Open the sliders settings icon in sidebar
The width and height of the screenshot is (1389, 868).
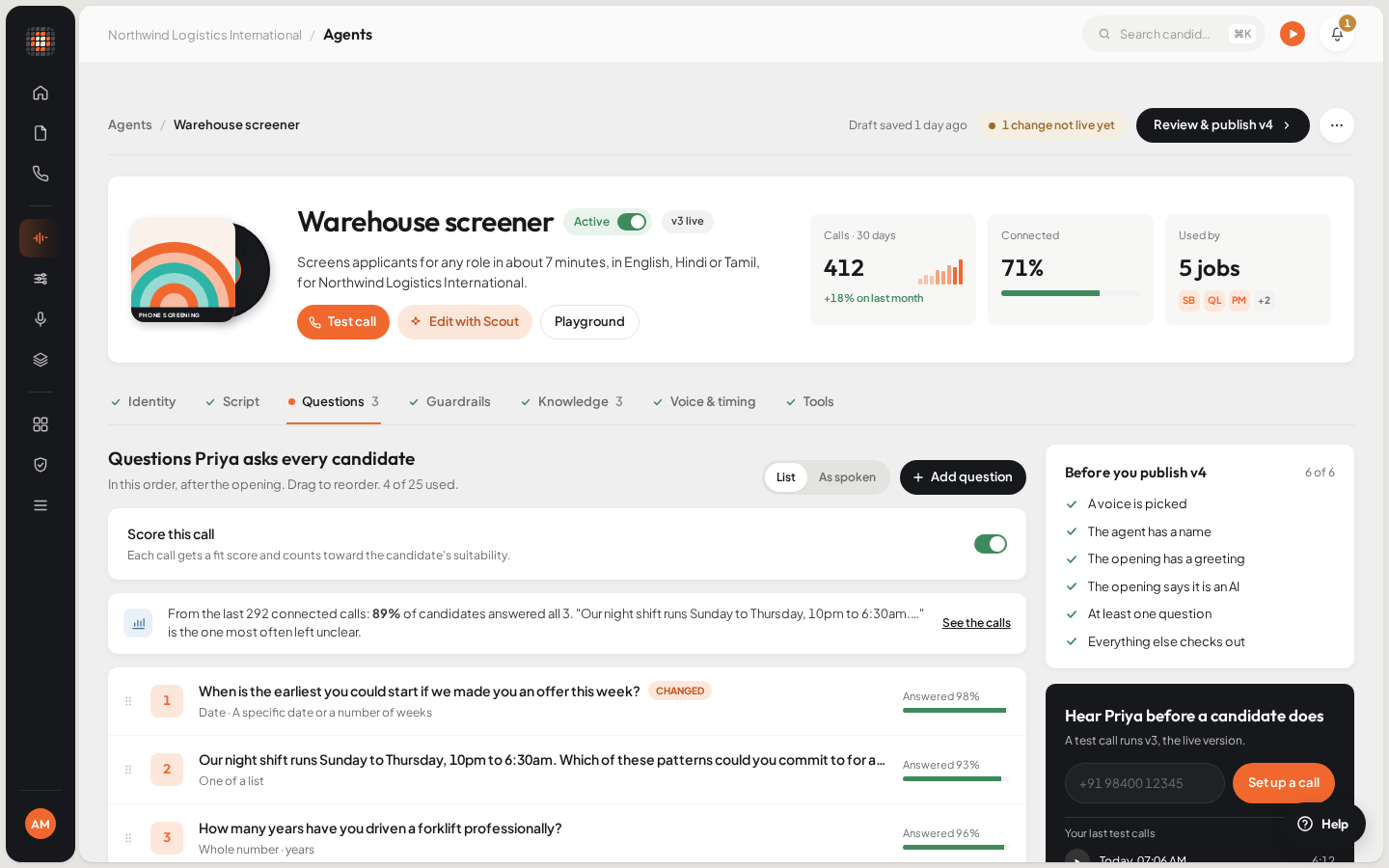coord(41,279)
